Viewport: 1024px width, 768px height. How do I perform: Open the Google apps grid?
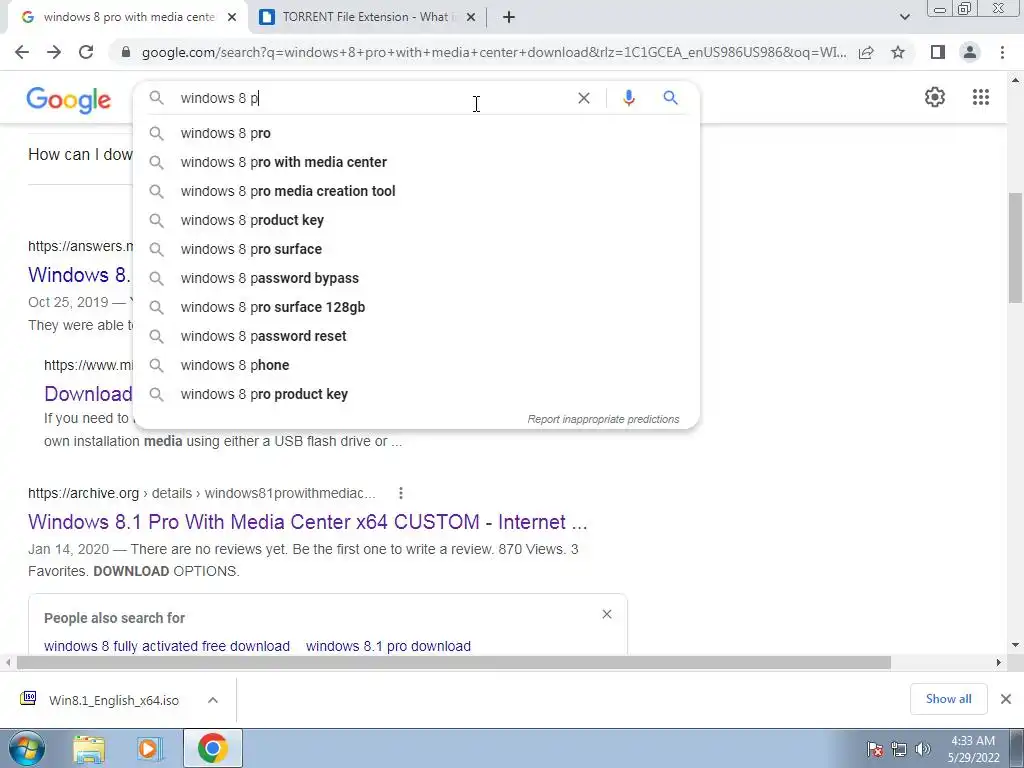980,97
